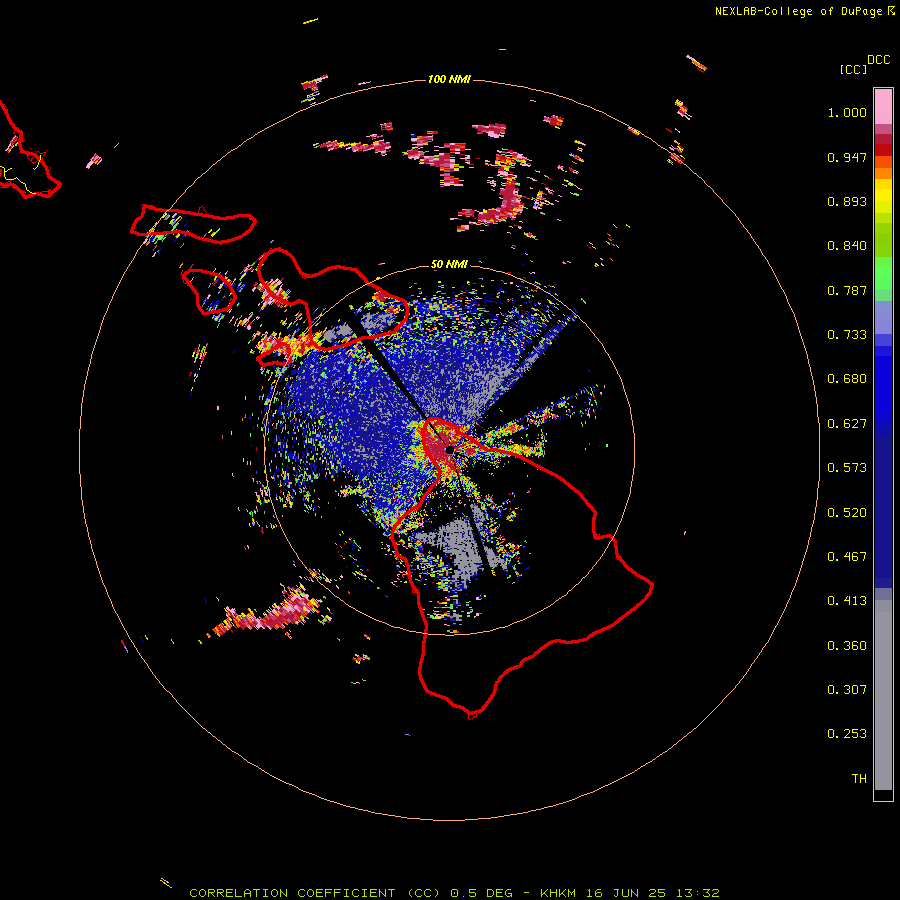Click the 0.627 legend value
The image size is (900, 900).
click(847, 424)
